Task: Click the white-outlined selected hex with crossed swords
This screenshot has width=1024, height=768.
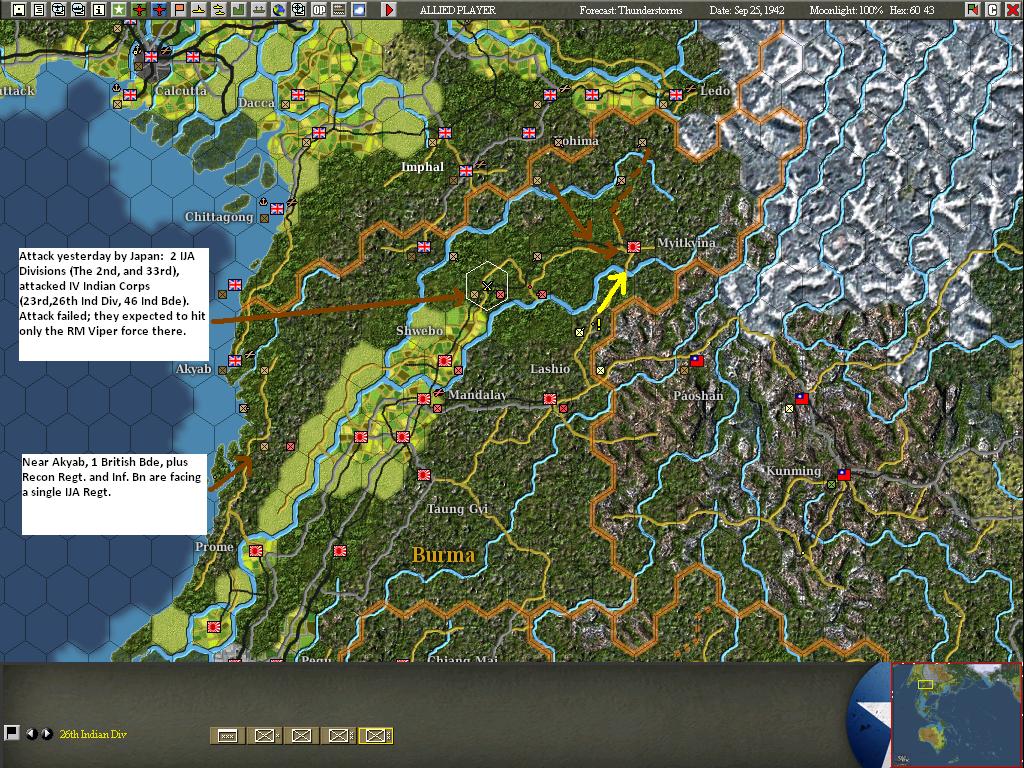Action: coord(487,285)
